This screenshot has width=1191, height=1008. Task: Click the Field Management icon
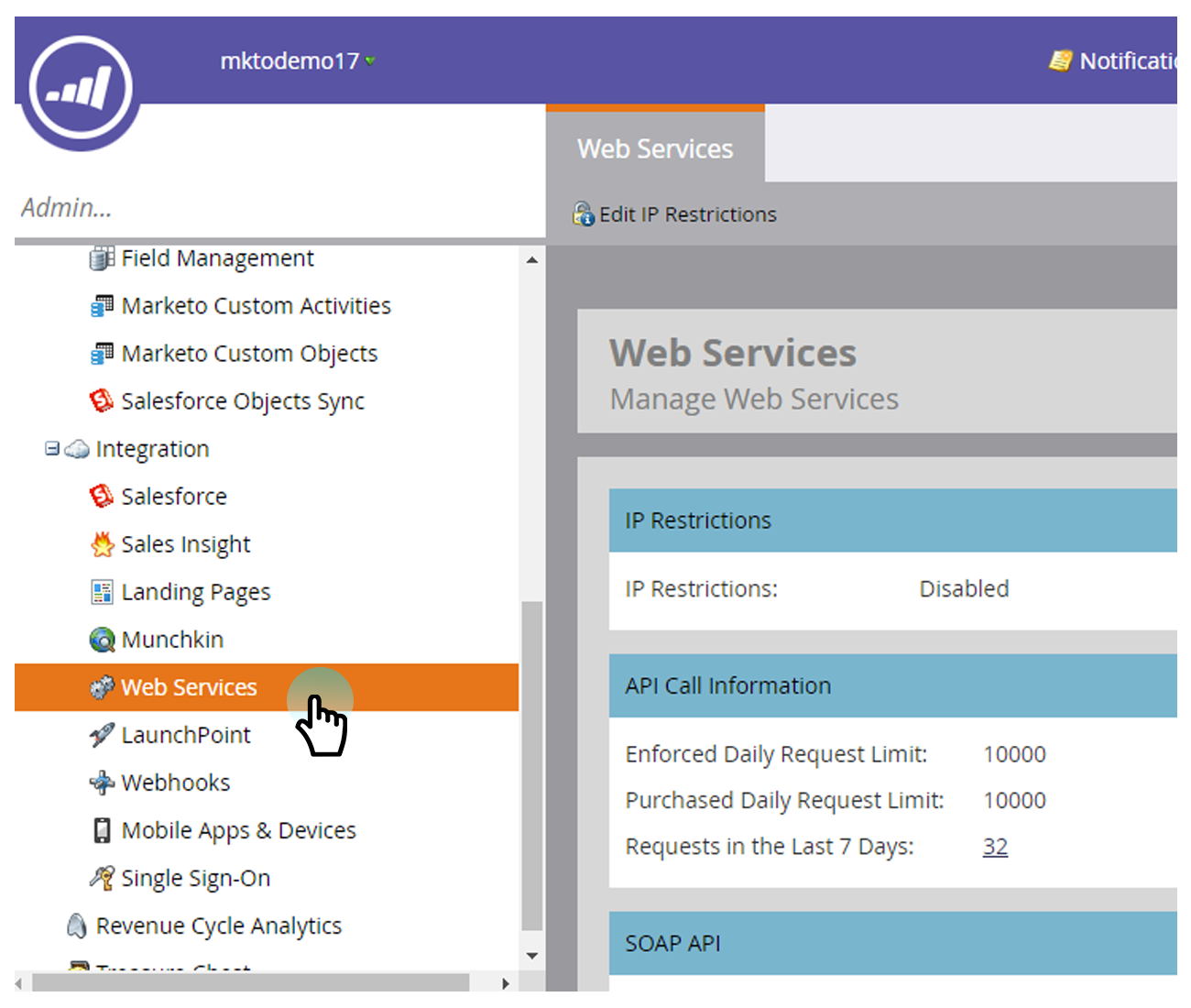pyautogui.click(x=102, y=258)
